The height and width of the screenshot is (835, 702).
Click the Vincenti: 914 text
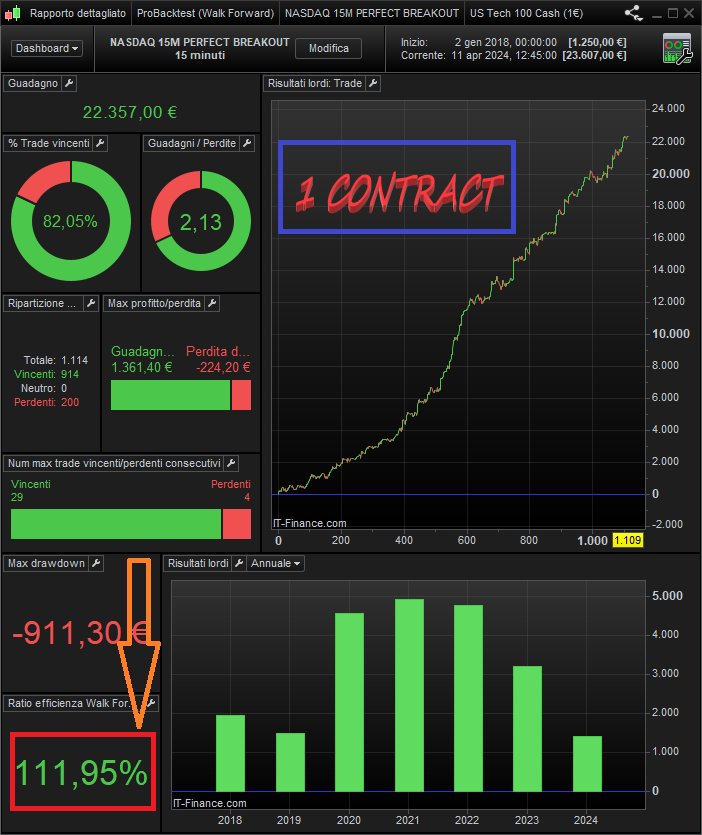pos(46,374)
